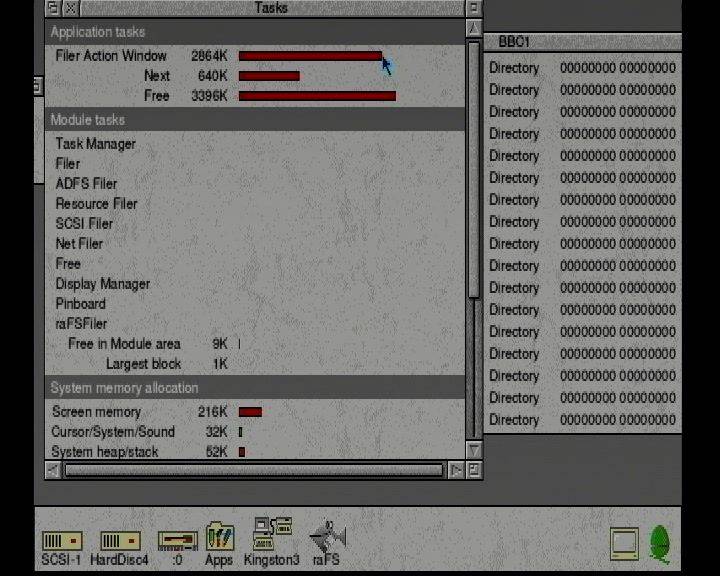
Task: Click the Tasks window title bar
Action: pos(271,8)
